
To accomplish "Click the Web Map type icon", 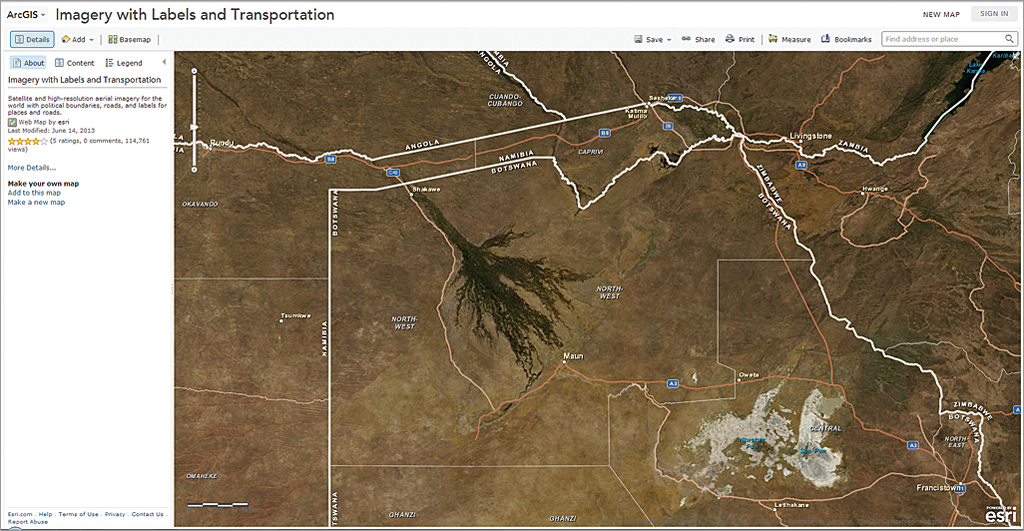I will click(x=12, y=122).
